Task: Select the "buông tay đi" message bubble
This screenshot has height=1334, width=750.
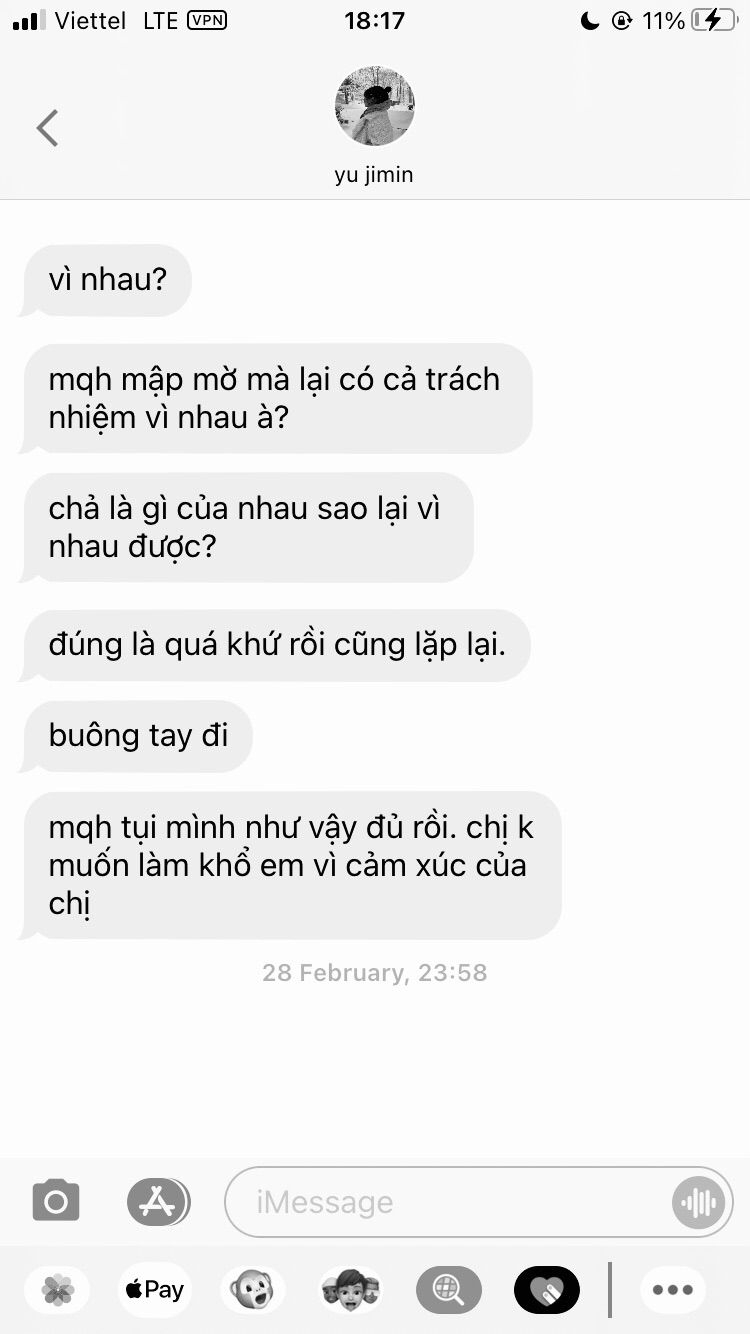Action: coord(137,736)
